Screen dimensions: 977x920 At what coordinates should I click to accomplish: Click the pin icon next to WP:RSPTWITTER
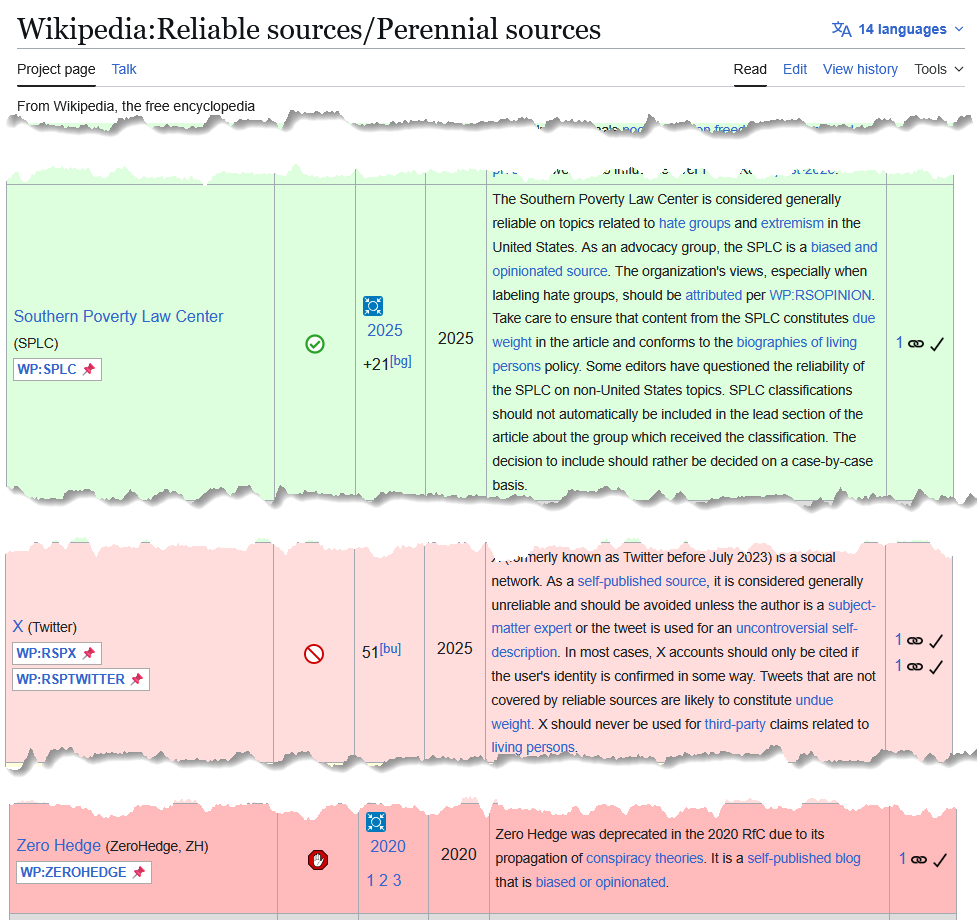(137, 680)
